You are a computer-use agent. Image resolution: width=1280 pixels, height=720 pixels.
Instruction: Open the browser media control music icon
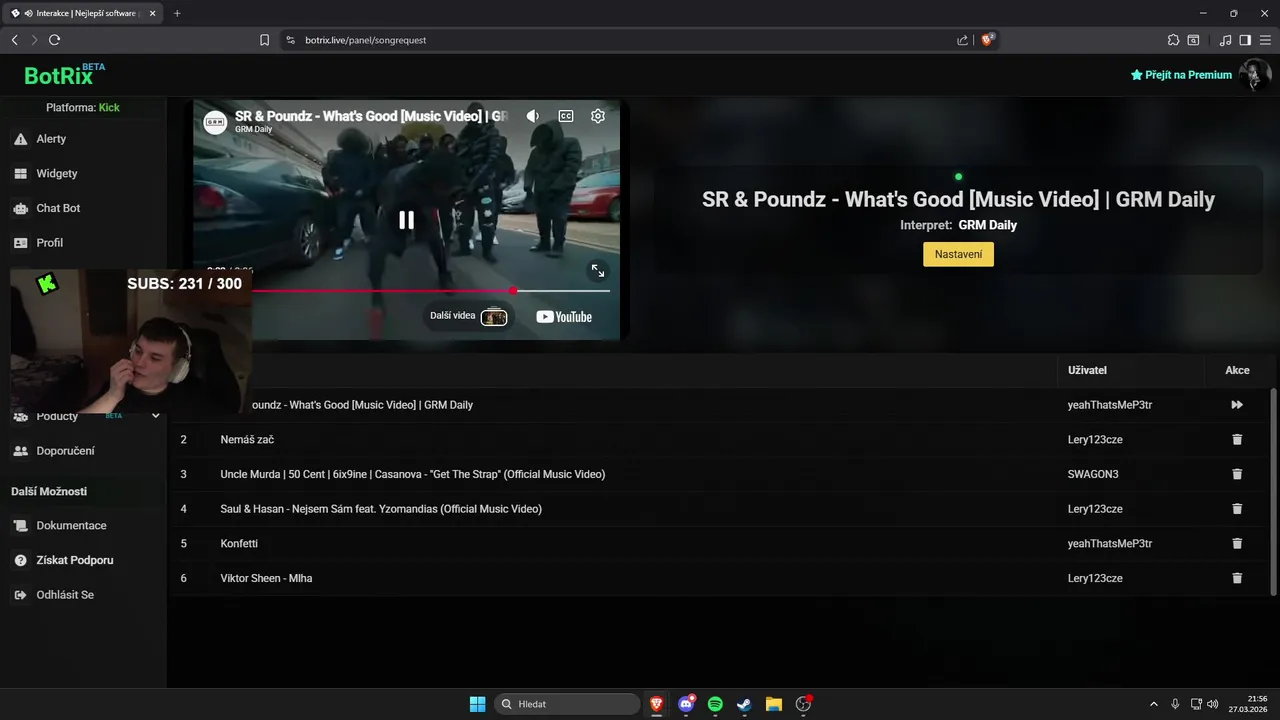click(1226, 40)
